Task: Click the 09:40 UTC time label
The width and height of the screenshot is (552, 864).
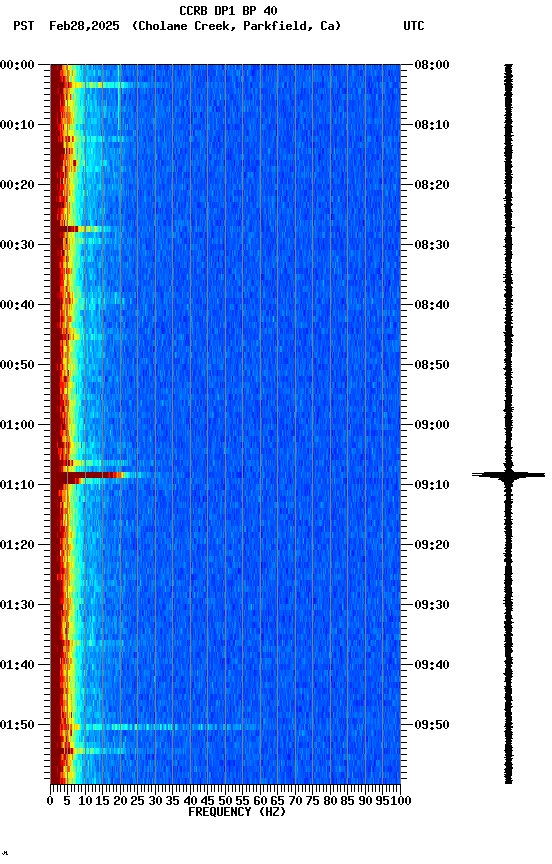Action: (x=432, y=665)
